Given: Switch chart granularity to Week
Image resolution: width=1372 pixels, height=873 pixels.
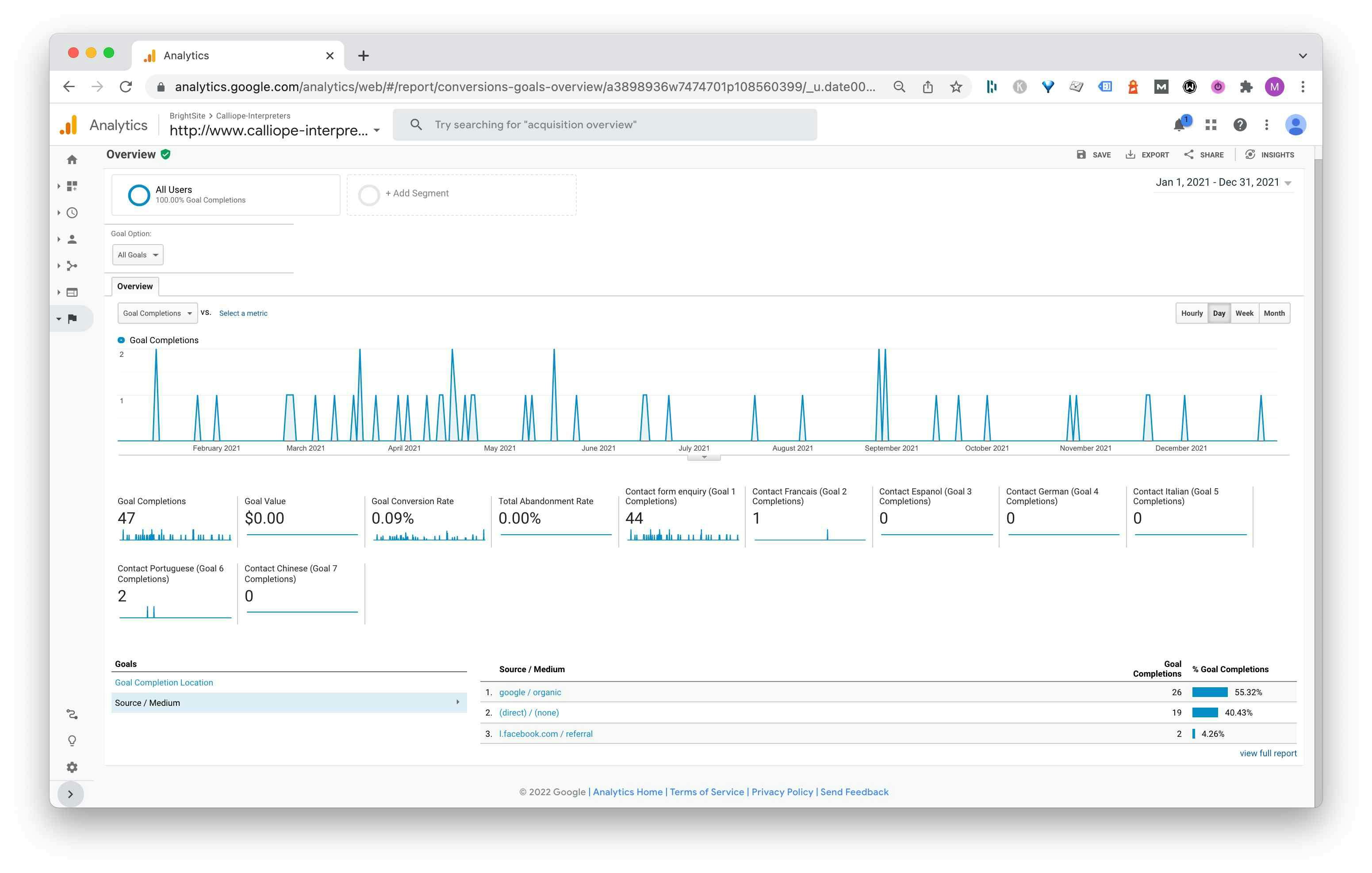Looking at the screenshot, I should [1244, 314].
